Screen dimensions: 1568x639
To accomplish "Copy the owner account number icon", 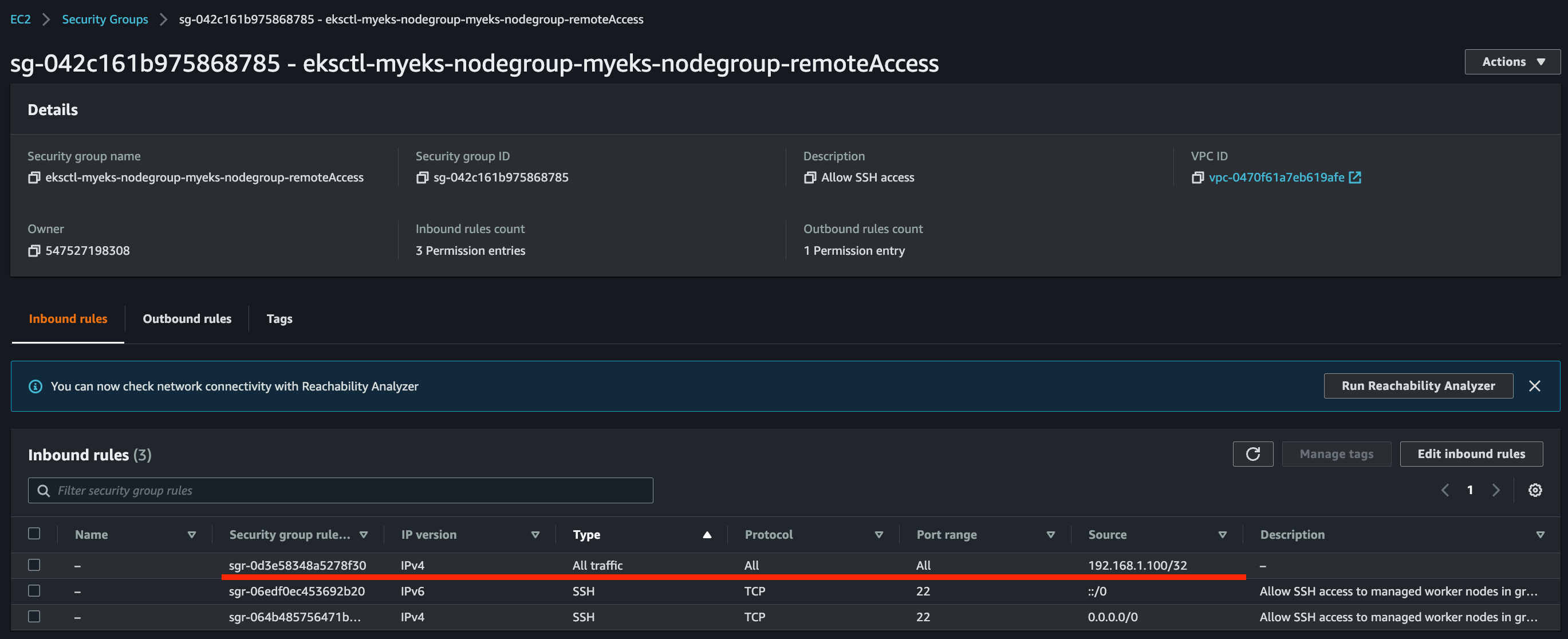I will coord(34,251).
